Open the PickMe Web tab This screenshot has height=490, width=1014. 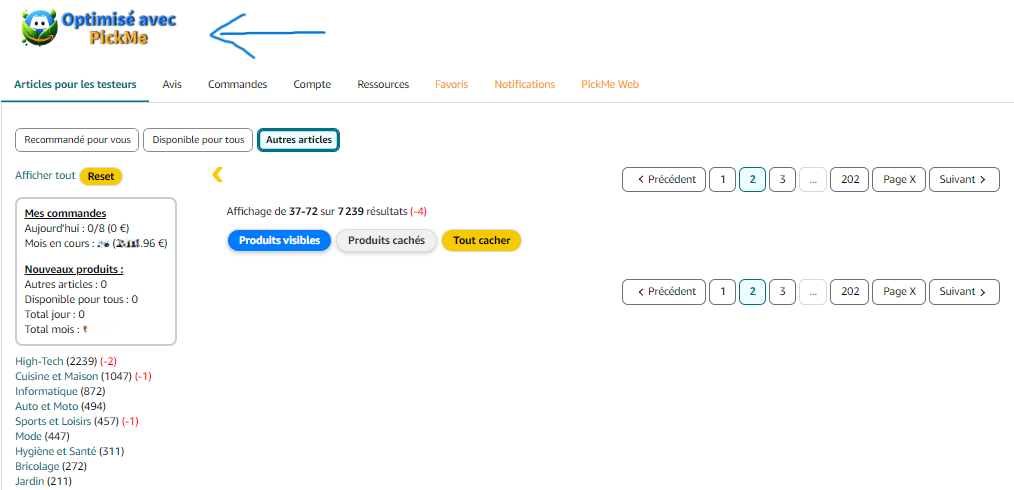pyautogui.click(x=609, y=84)
